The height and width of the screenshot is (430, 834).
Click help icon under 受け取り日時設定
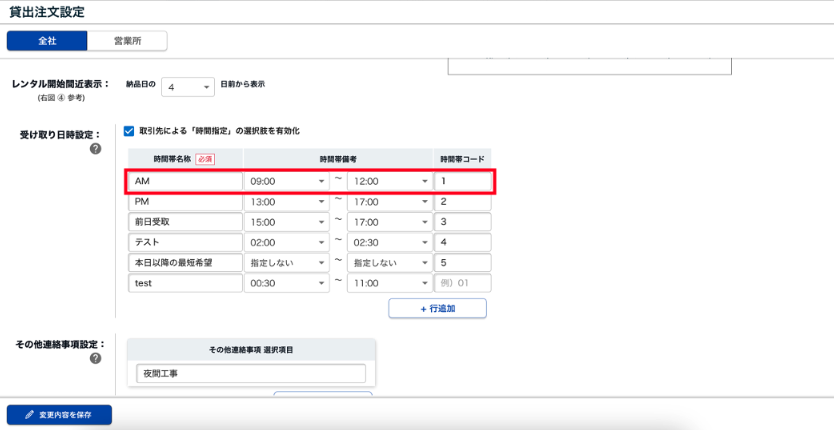pos(96,149)
